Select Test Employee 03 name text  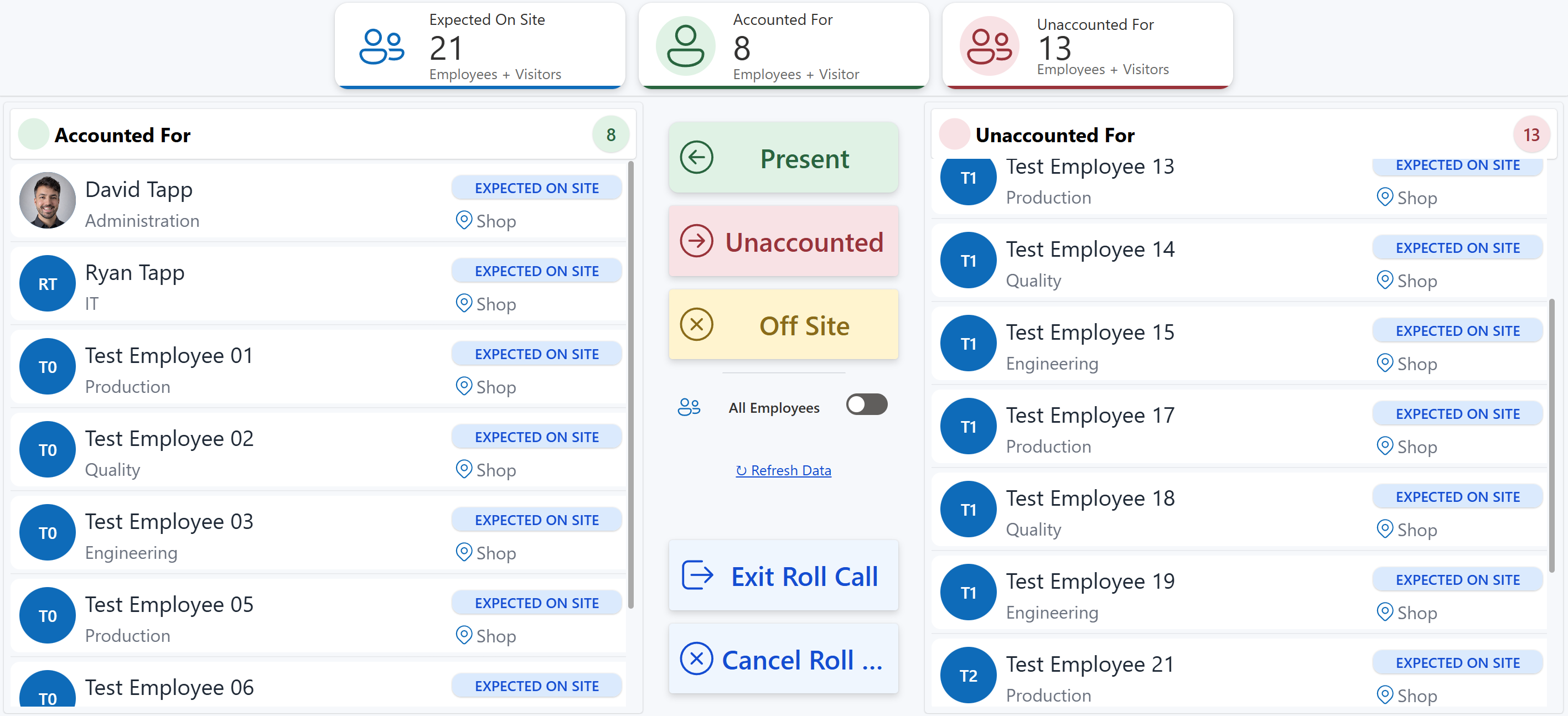169,521
